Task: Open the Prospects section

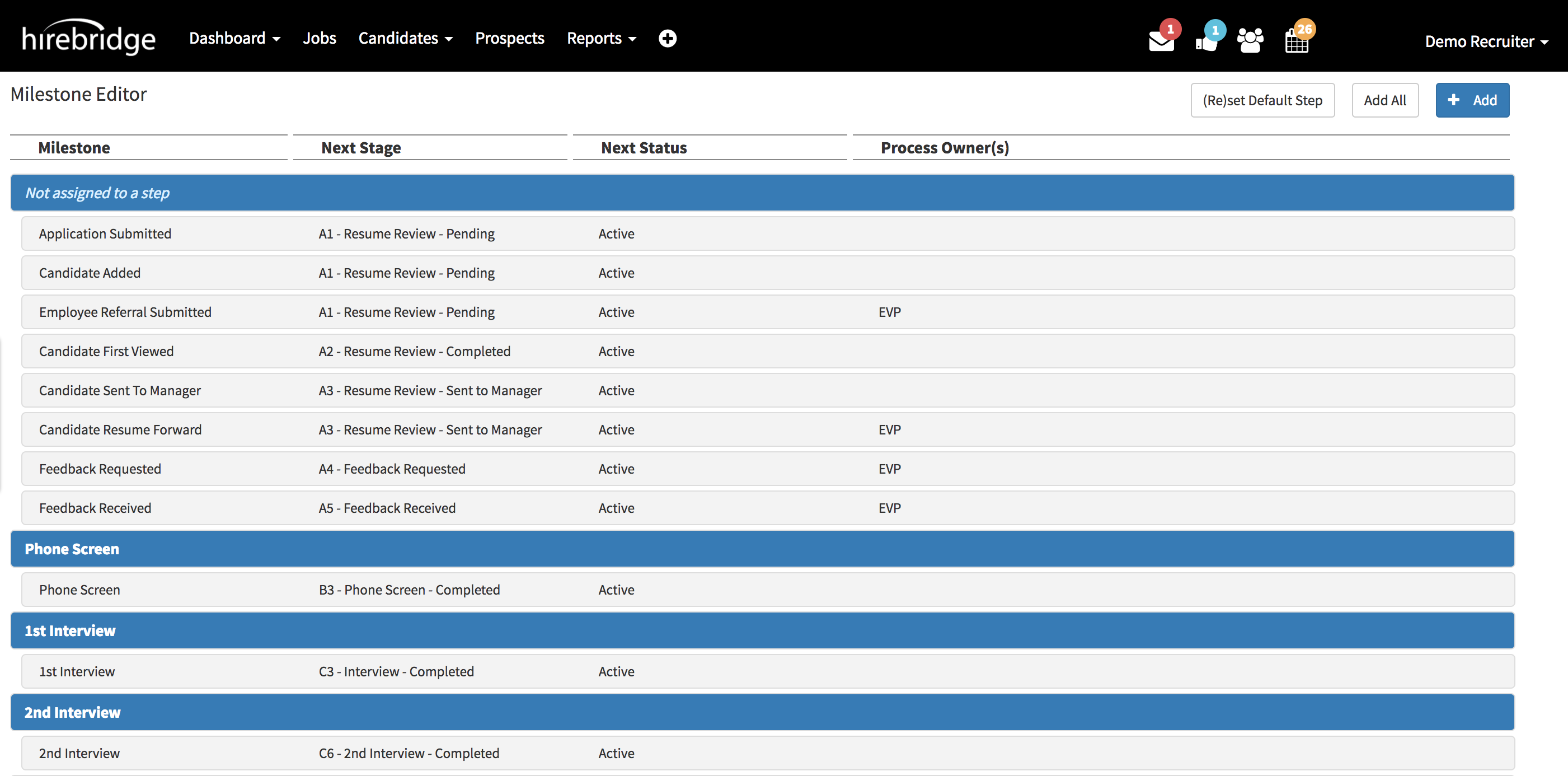Action: point(509,38)
